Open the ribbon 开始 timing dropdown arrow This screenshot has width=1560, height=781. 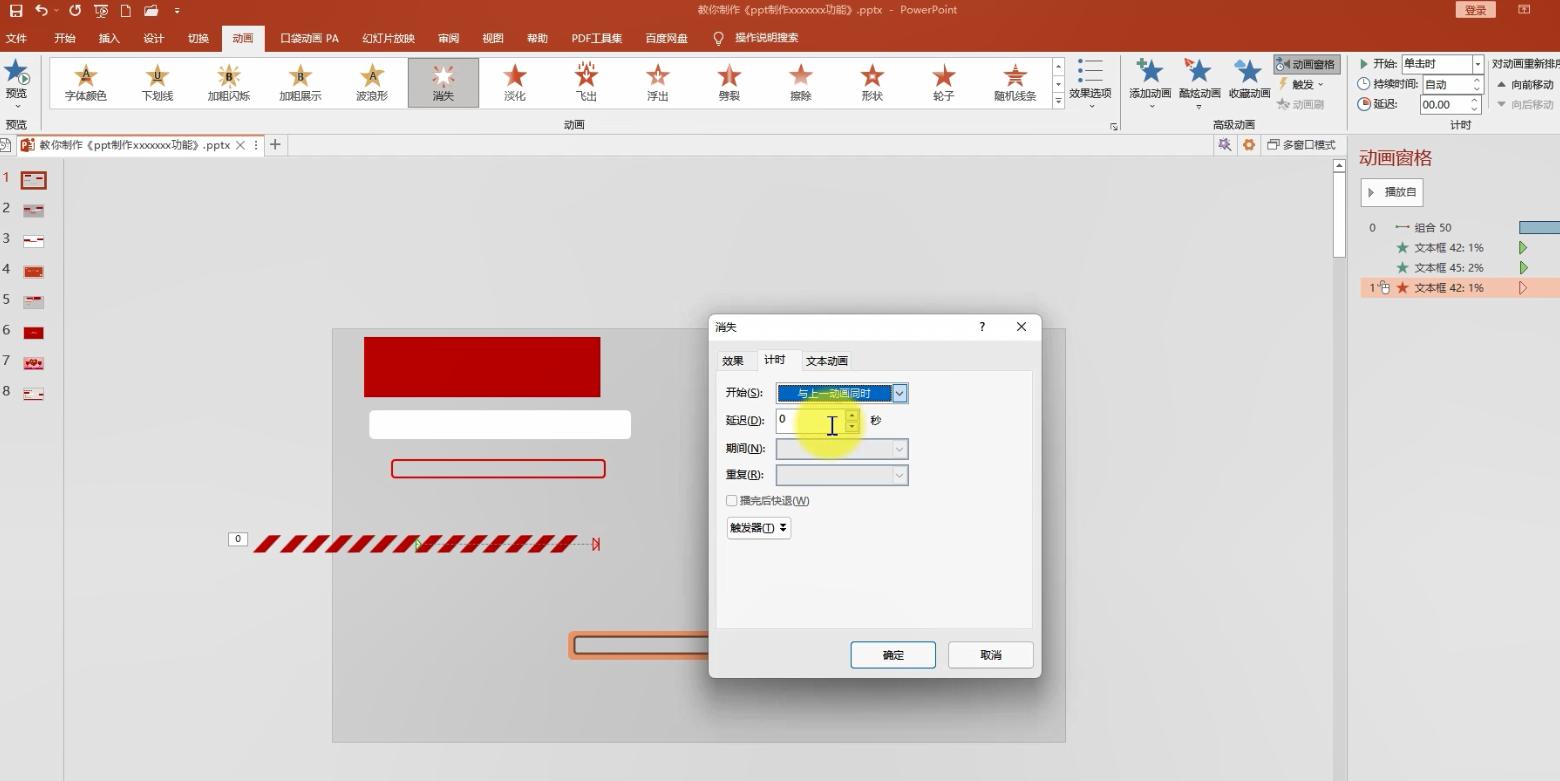point(1477,64)
